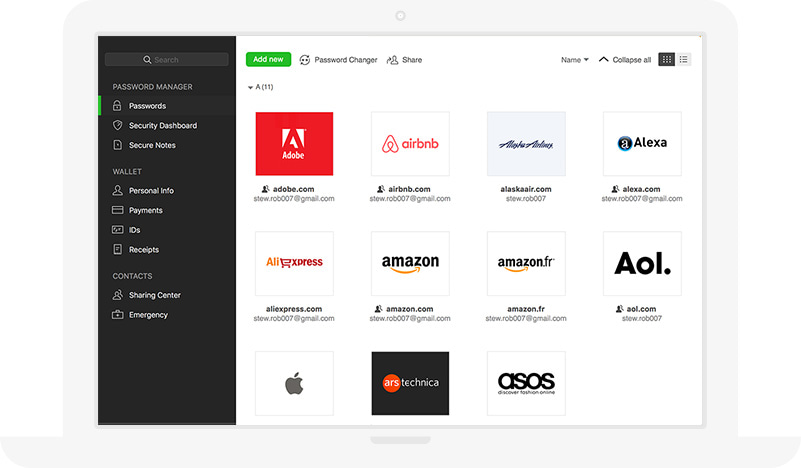This screenshot has width=801, height=468.
Task: Click the Collapse all text
Action: (x=632, y=60)
